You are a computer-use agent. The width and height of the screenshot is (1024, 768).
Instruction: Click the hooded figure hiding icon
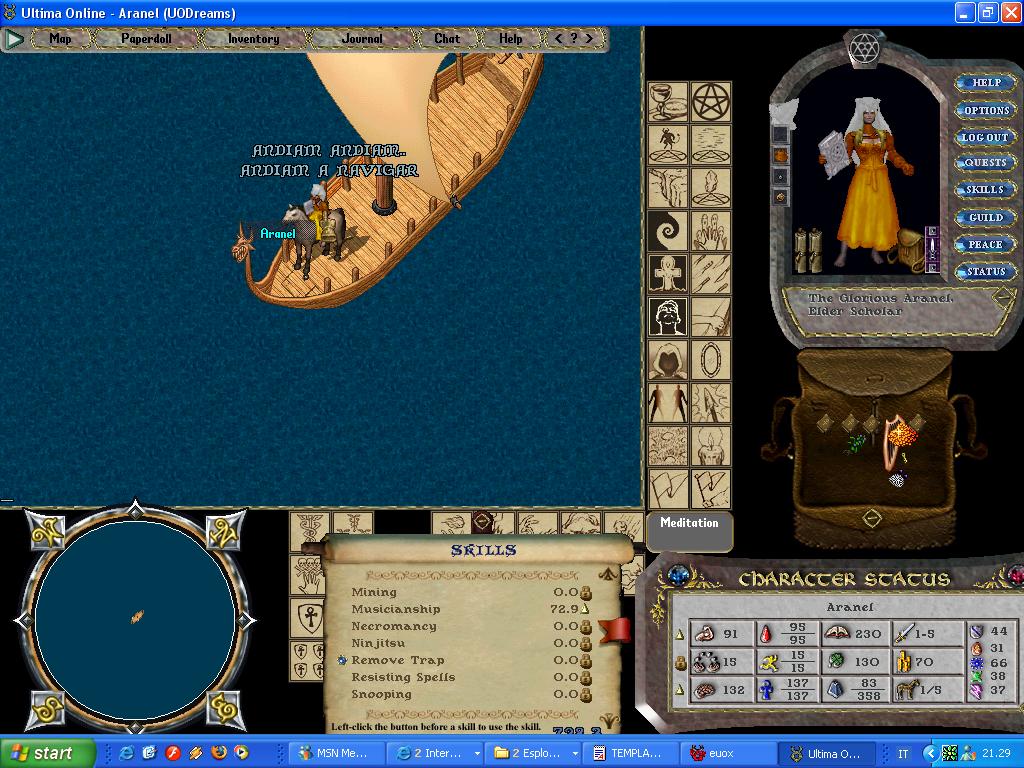pos(667,360)
